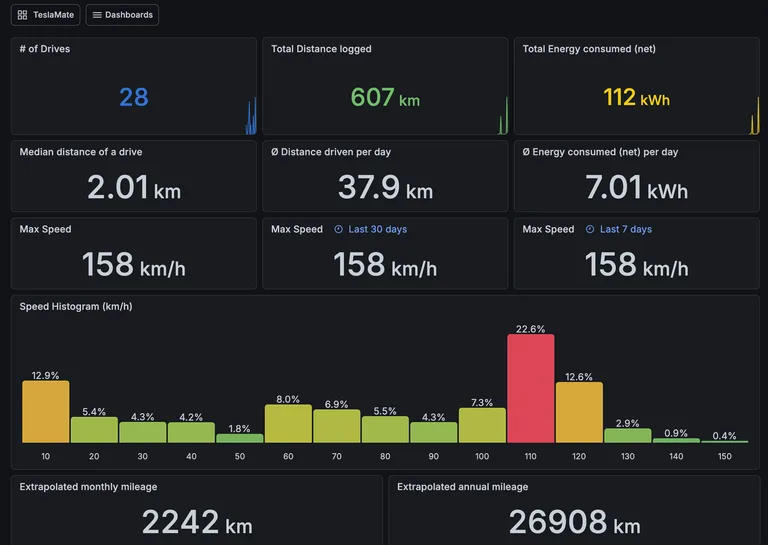Click the 100 km/h histogram bar
Screen dimensions: 768x545
tap(482, 426)
